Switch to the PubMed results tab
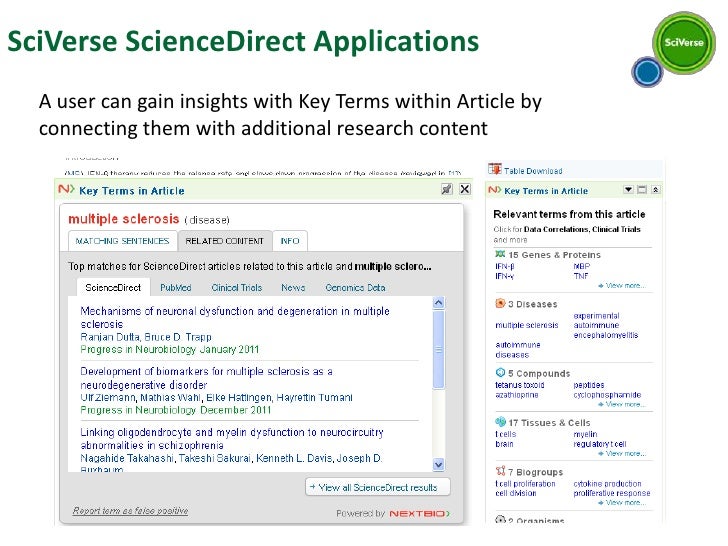Screen dimensions: 728x546 click(x=176, y=288)
